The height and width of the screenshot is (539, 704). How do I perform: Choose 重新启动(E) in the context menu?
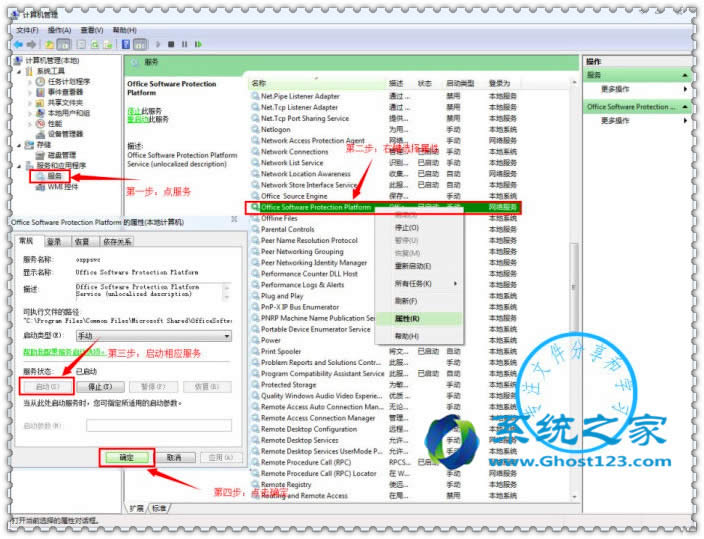pyautogui.click(x=419, y=266)
